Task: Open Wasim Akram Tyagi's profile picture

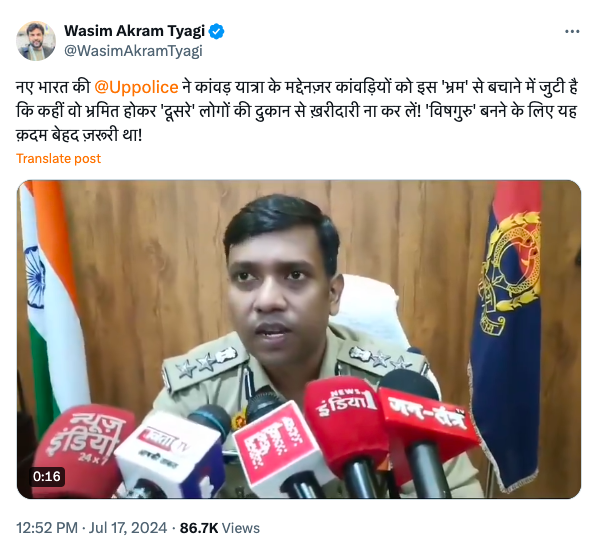Action: (36, 41)
